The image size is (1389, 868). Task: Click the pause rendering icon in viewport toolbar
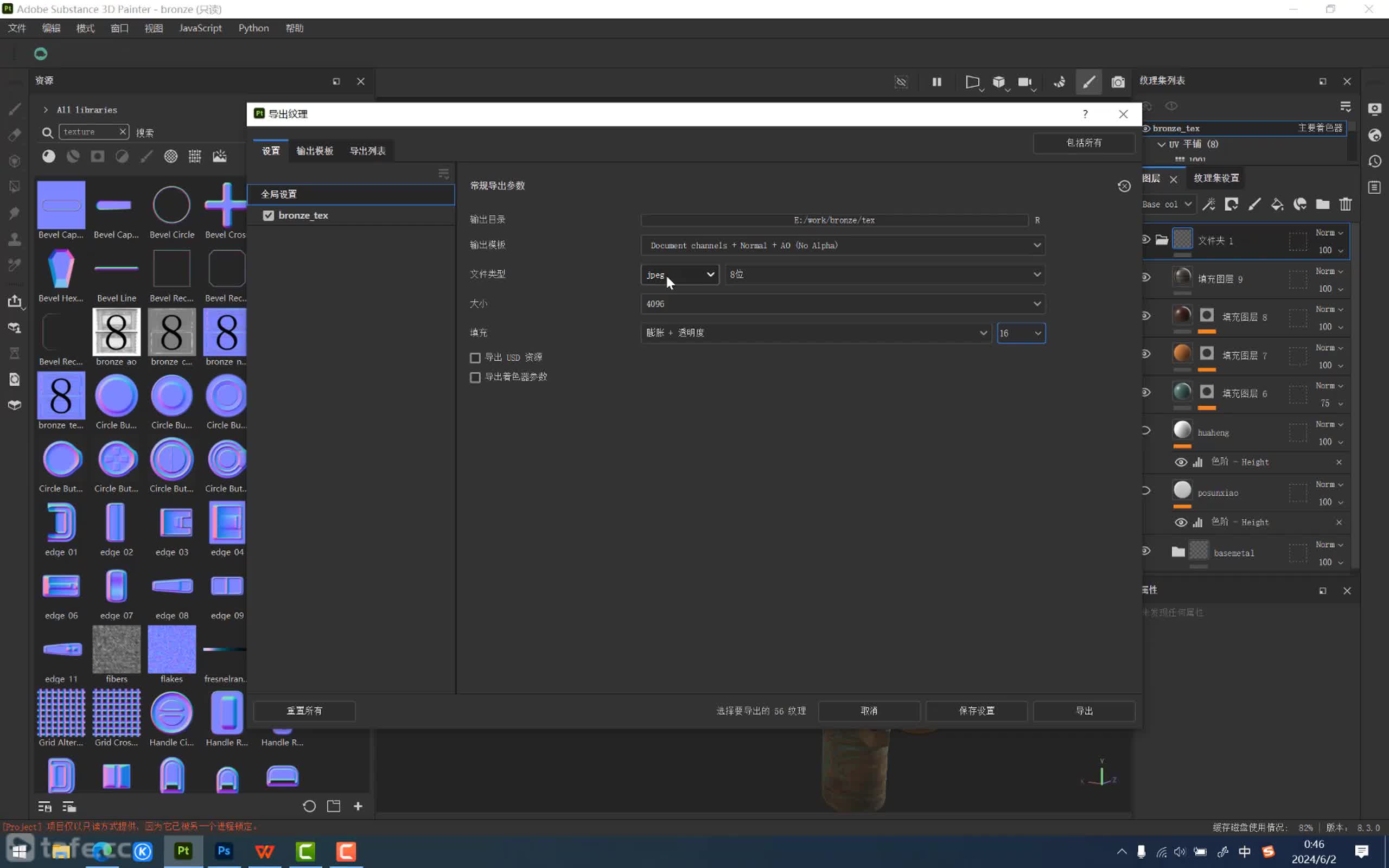(936, 82)
